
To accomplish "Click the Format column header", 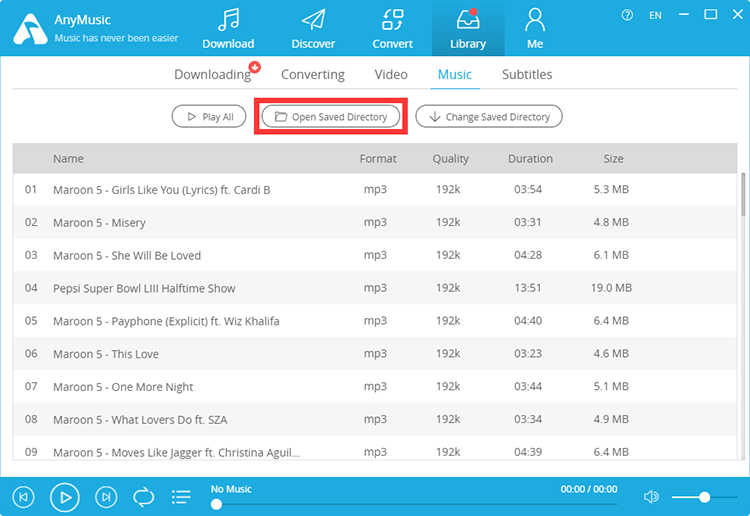I will click(378, 159).
